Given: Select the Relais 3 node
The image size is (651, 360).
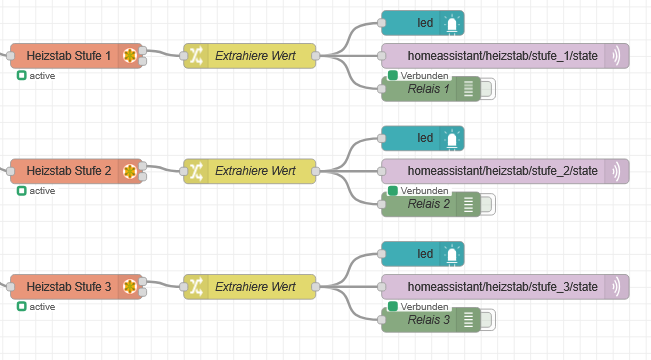Looking at the screenshot, I should click(x=431, y=320).
